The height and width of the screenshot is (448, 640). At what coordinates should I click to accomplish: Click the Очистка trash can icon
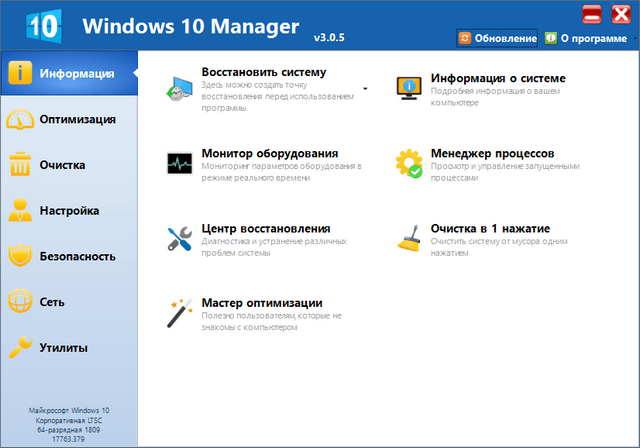[x=20, y=164]
